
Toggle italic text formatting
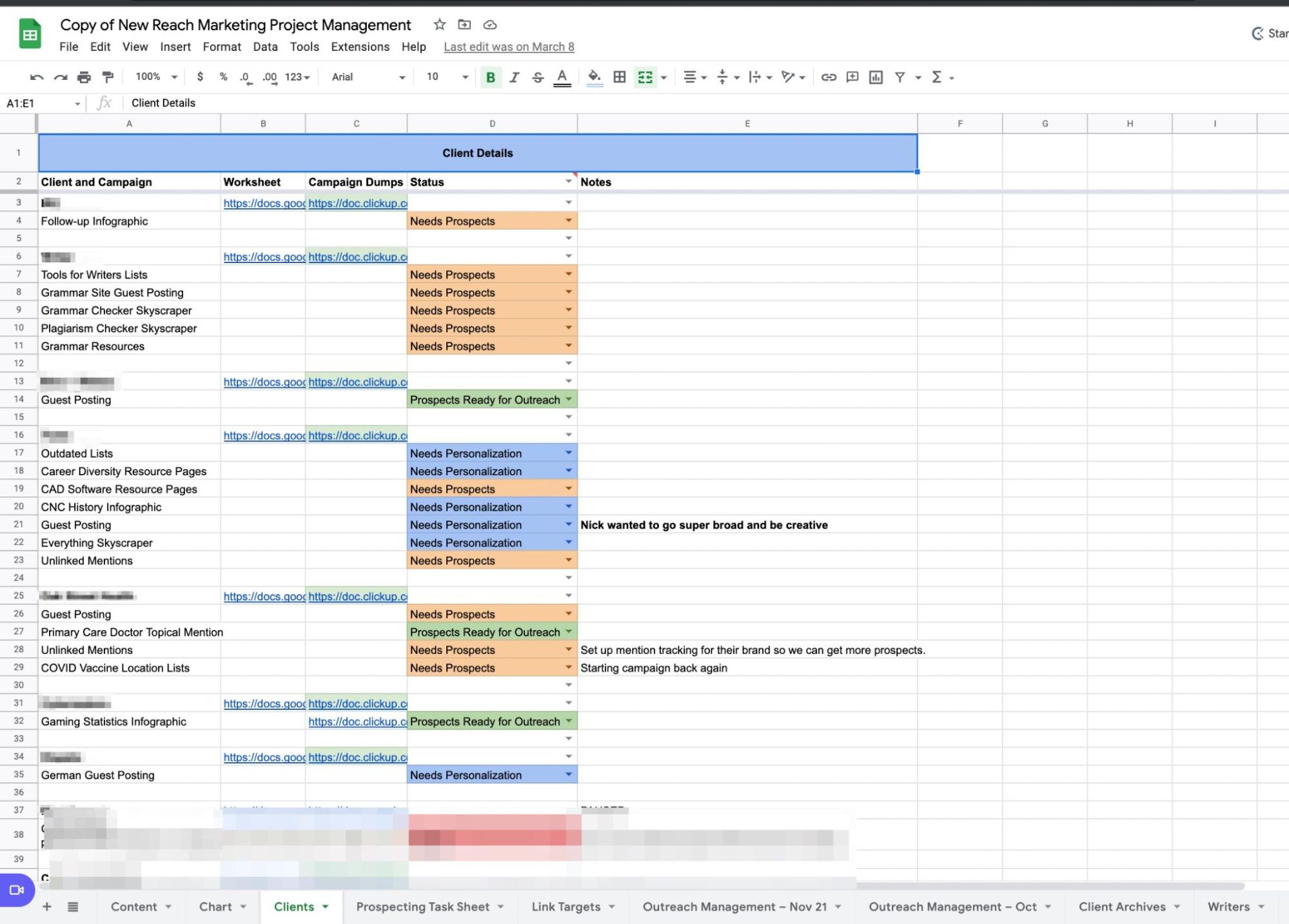pyautogui.click(x=514, y=77)
